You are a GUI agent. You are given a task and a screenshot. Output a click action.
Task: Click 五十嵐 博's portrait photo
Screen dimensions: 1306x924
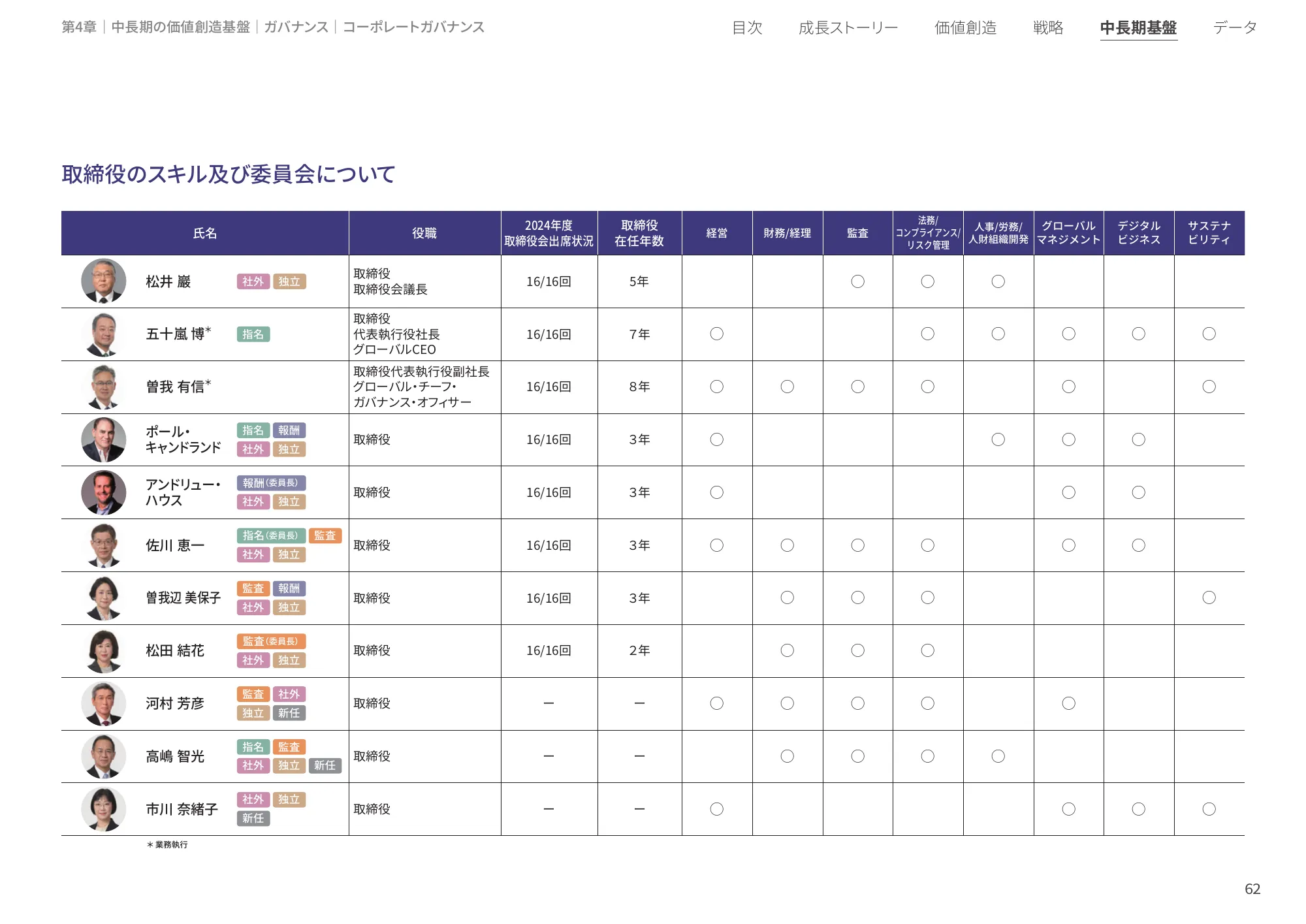coord(104,334)
